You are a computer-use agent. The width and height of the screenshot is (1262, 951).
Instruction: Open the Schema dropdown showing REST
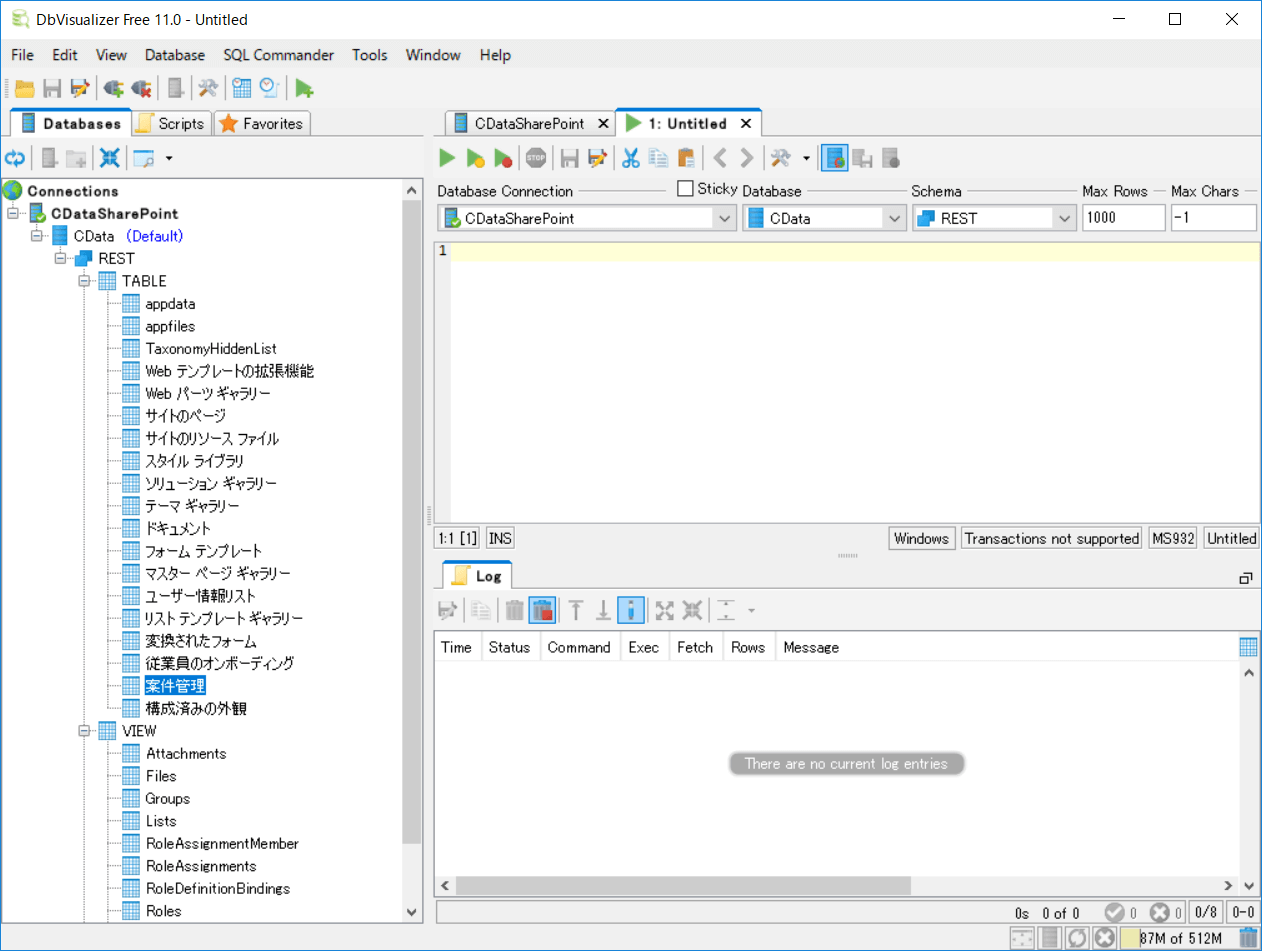tap(1063, 218)
